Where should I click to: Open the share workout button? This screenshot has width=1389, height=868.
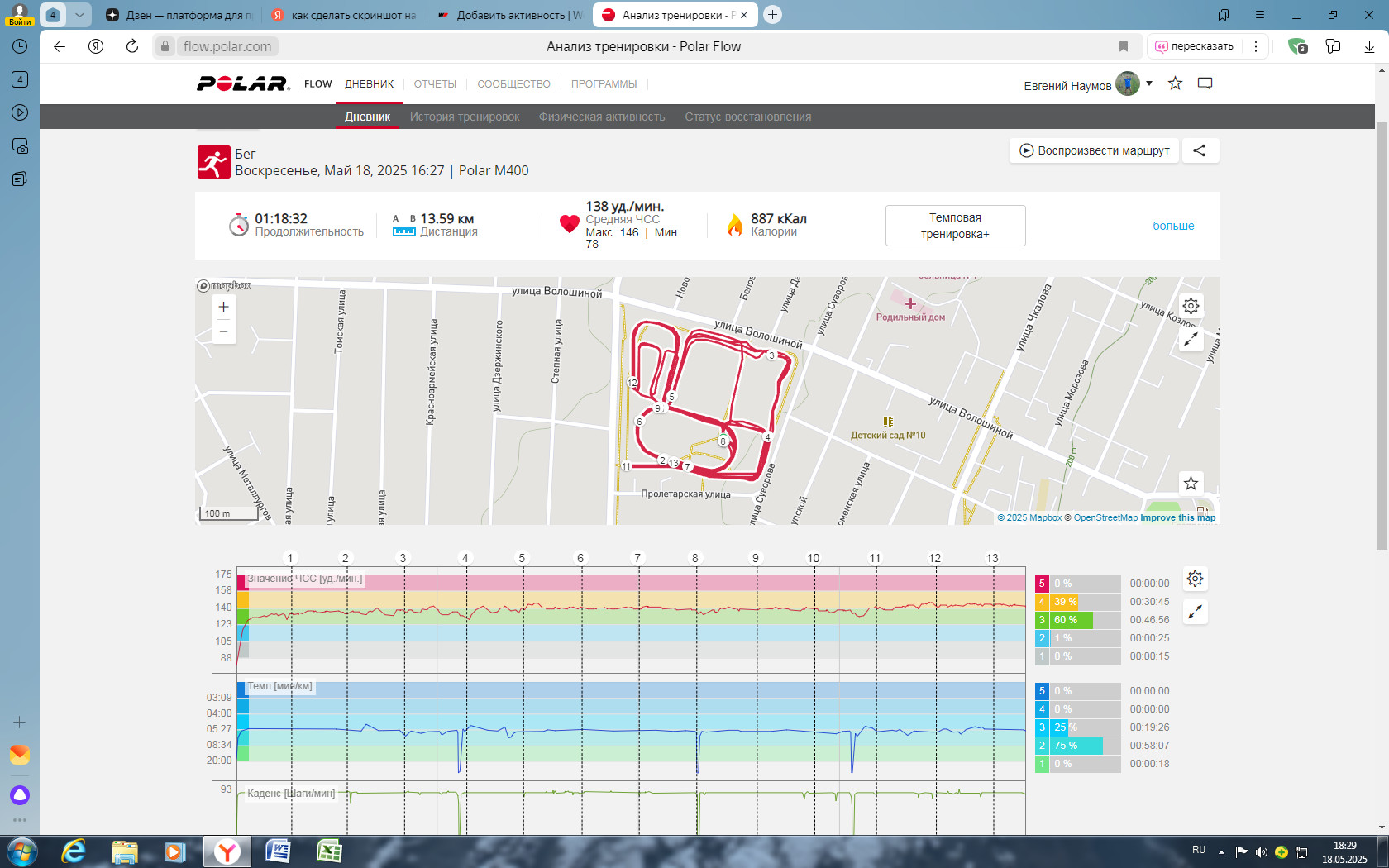tap(1200, 150)
